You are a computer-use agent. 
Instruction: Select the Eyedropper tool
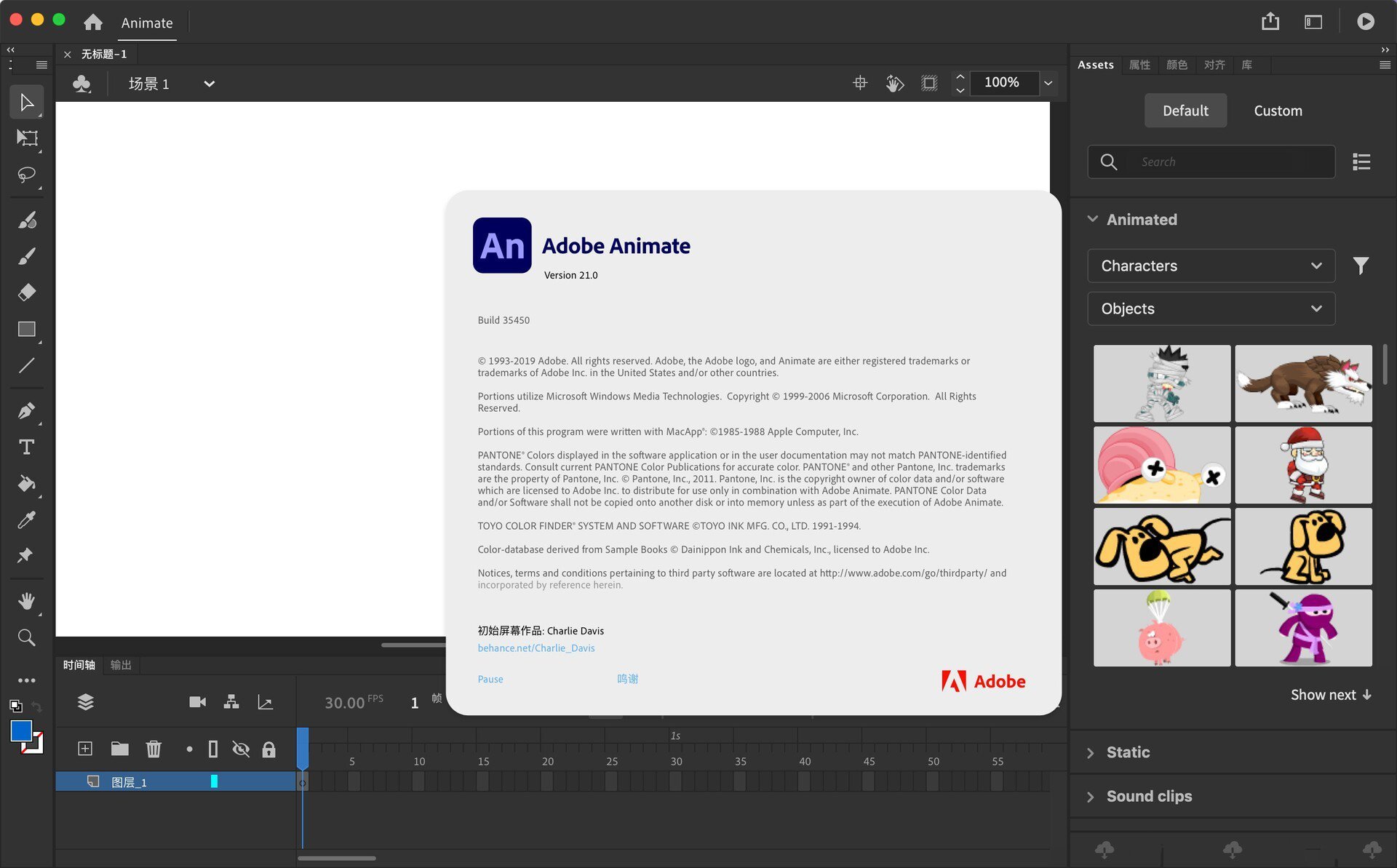(26, 520)
